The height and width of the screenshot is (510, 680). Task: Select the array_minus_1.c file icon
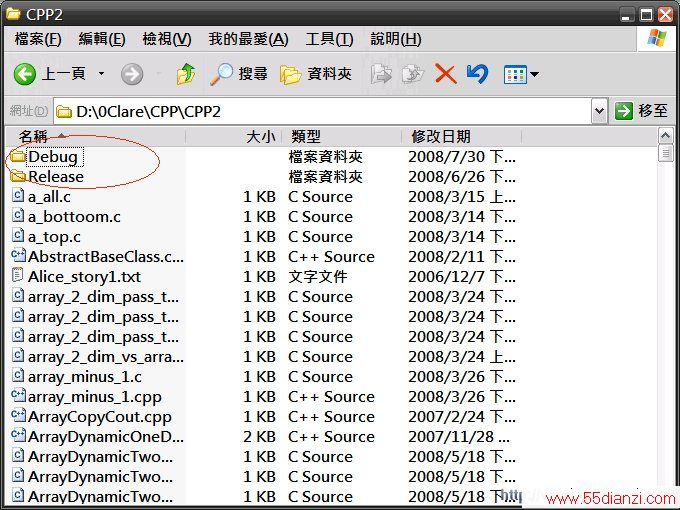pyautogui.click(x=18, y=376)
